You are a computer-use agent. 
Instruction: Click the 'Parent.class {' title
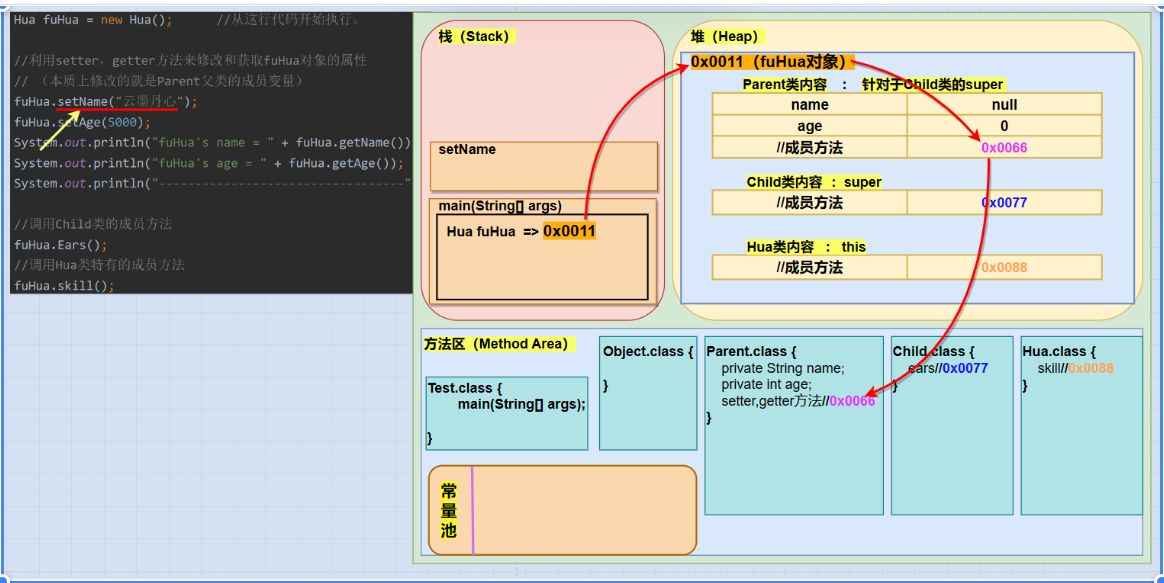[751, 351]
